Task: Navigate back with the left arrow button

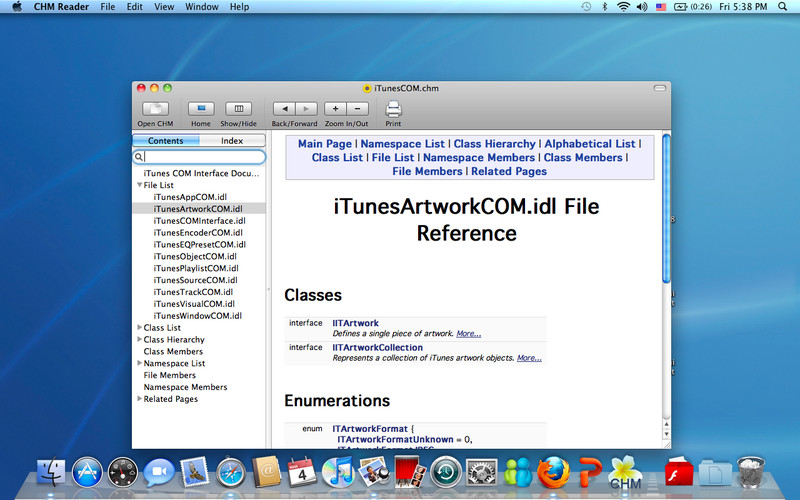Action: coord(284,109)
